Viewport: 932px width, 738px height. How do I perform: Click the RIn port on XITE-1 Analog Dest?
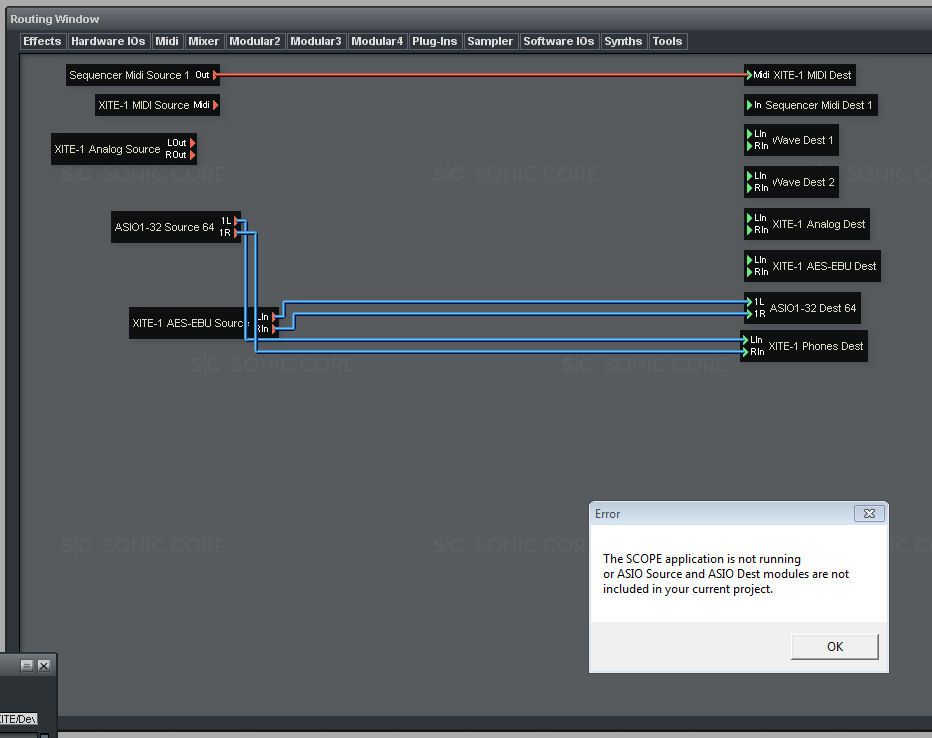click(750, 230)
